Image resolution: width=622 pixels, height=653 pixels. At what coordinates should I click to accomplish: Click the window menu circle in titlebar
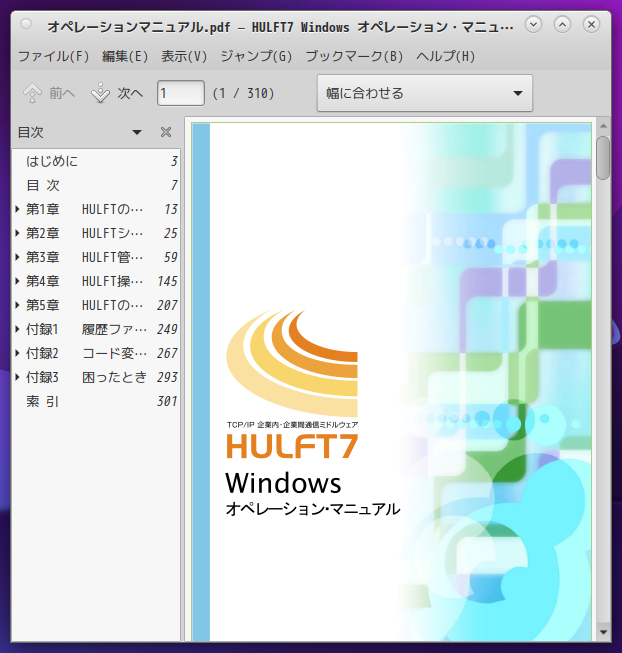point(26,24)
